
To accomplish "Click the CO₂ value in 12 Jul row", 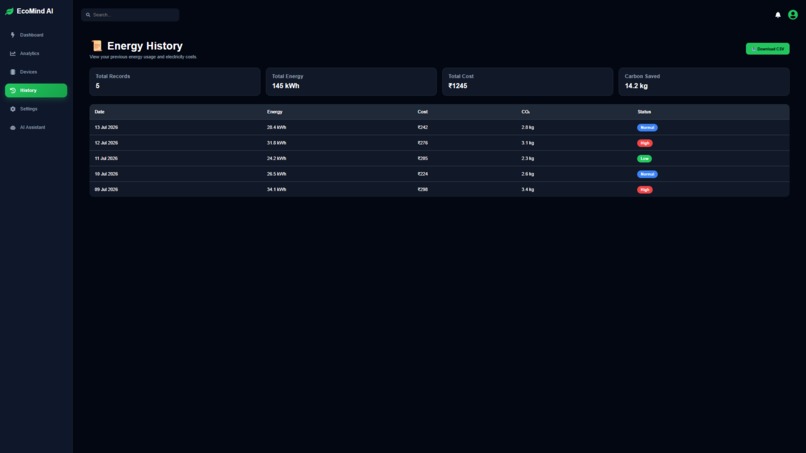I will point(527,143).
